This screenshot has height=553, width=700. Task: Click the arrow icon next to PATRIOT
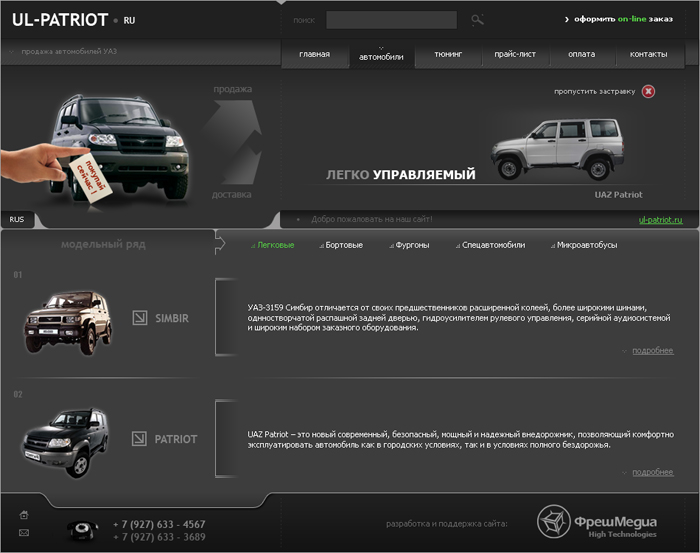click(x=139, y=439)
